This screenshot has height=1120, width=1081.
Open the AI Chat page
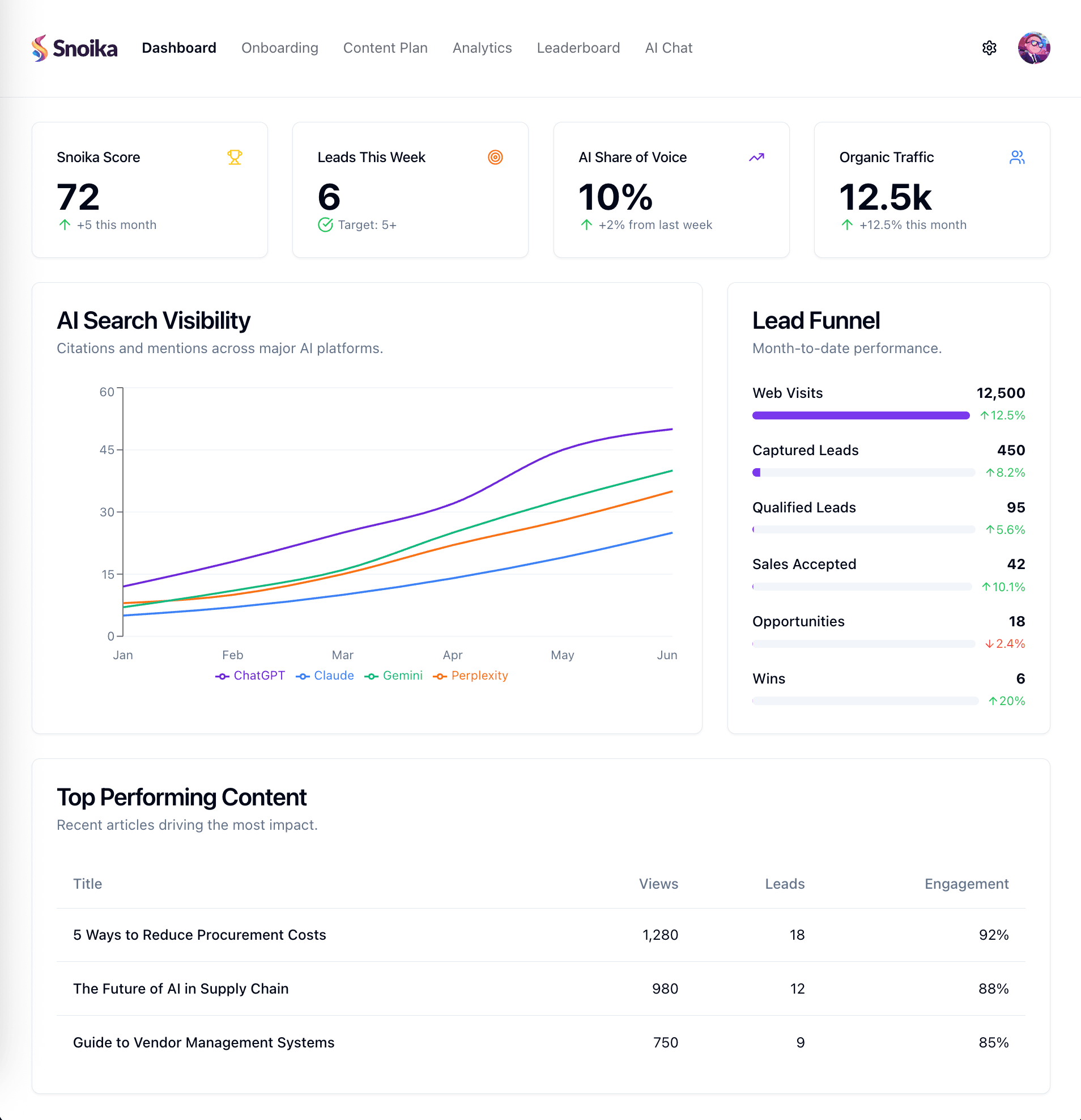(x=668, y=48)
